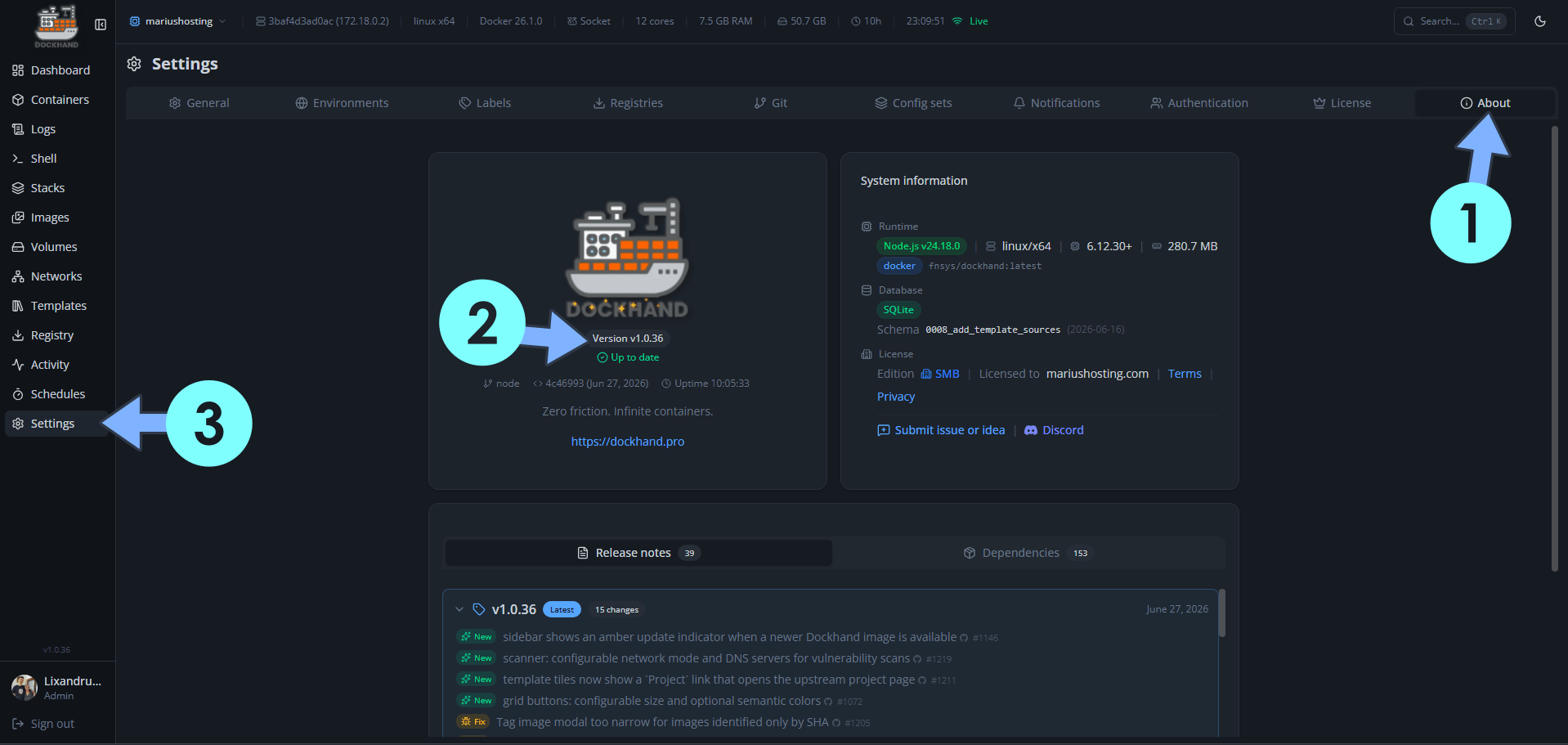Toggle dark mode with the moon icon
This screenshot has width=1568, height=745.
tap(1540, 21)
